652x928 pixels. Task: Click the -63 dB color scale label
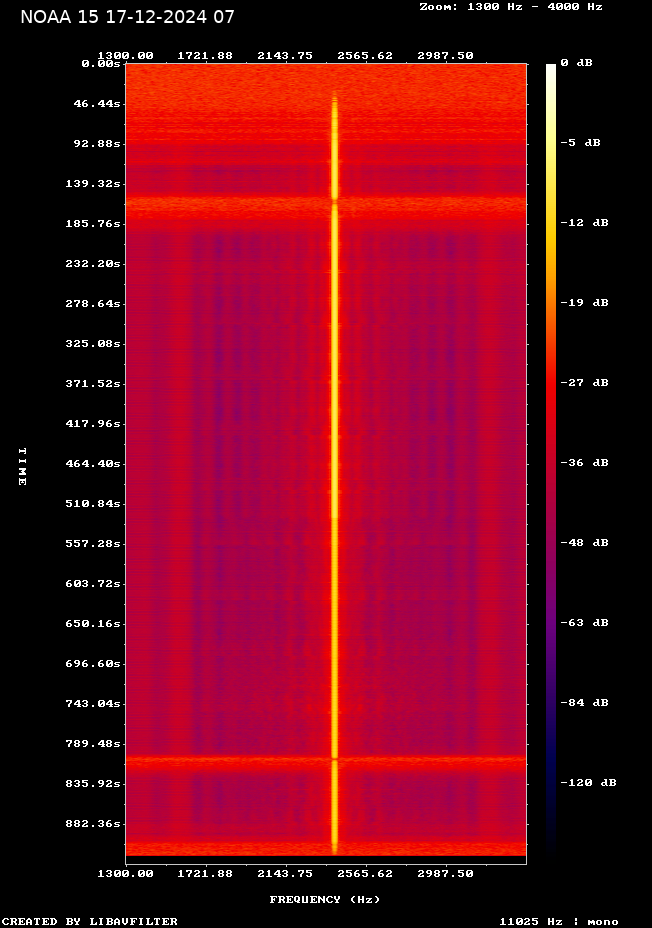pyautogui.click(x=585, y=623)
